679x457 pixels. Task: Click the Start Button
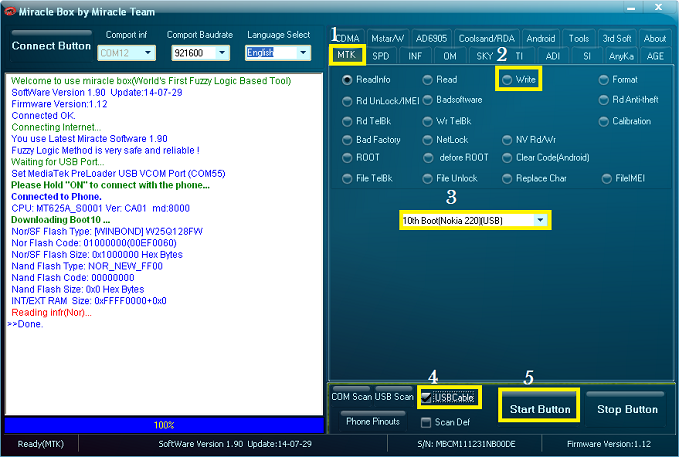click(540, 406)
